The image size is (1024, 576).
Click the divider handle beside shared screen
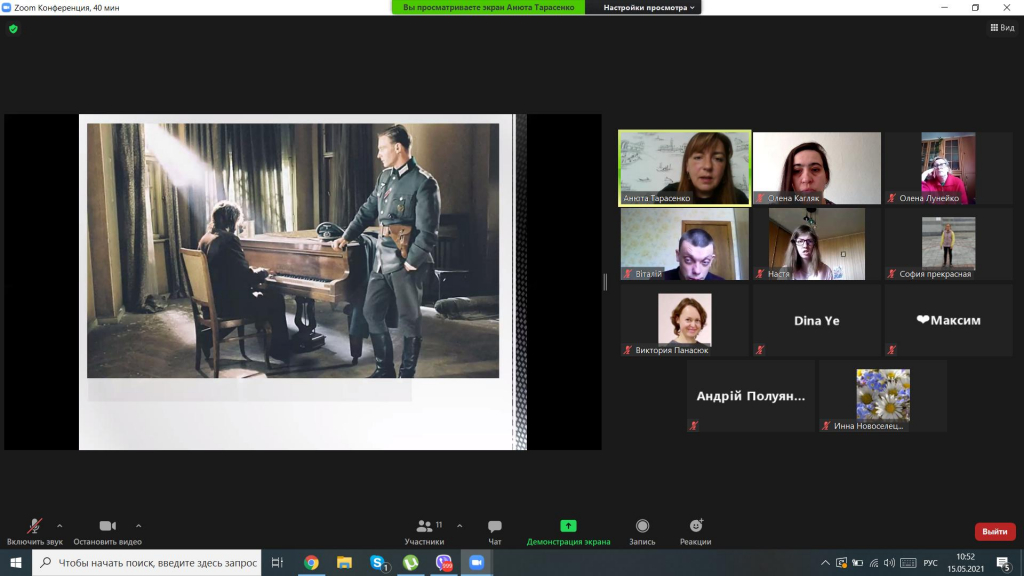click(605, 282)
